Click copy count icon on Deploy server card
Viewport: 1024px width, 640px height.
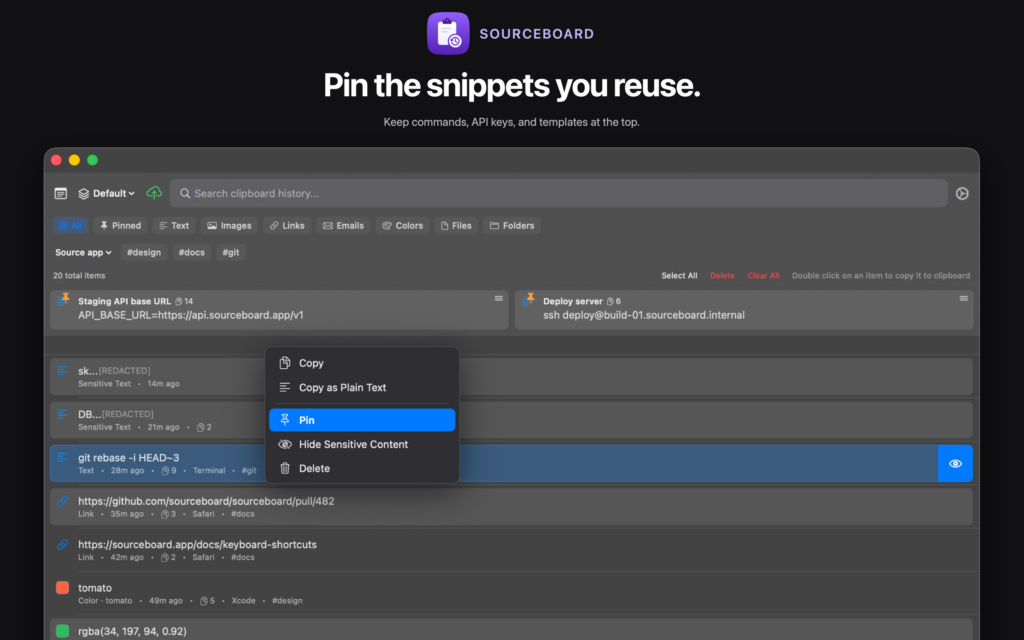(610, 301)
